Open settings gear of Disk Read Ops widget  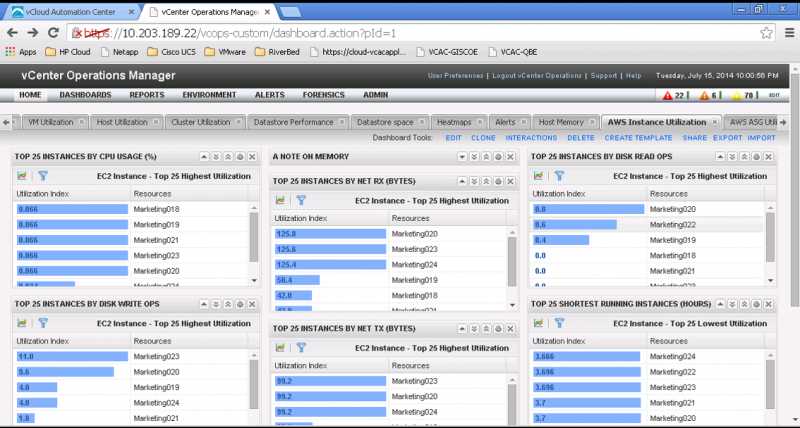757,157
